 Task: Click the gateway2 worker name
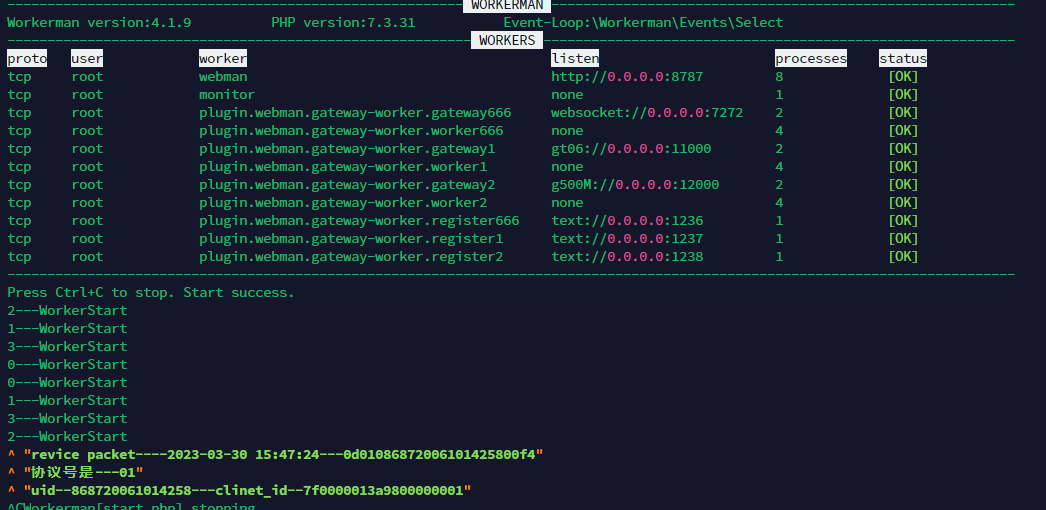347,185
